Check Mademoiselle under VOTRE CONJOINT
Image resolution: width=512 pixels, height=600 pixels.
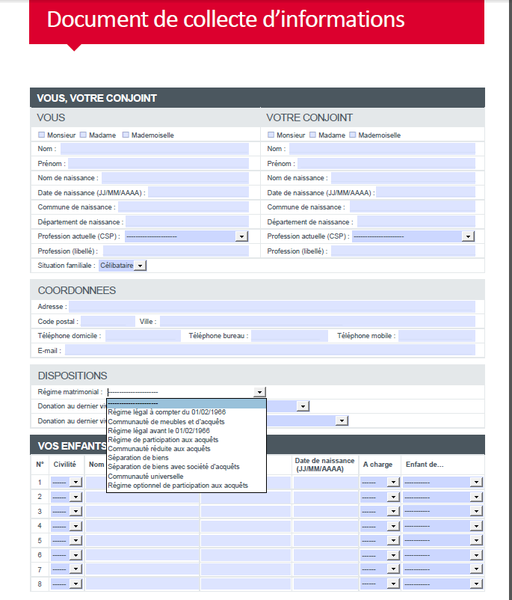352,135
